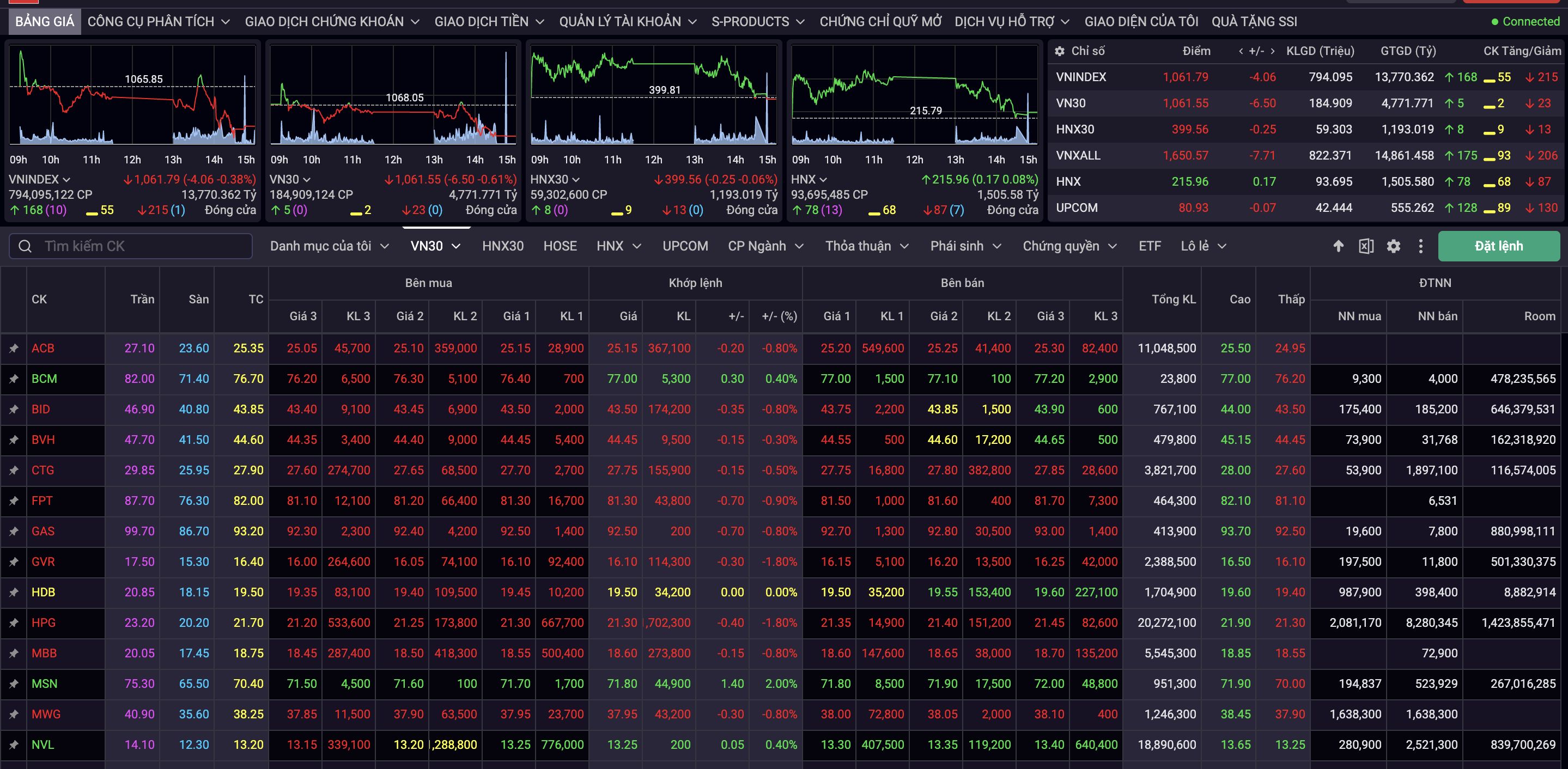The image size is (1568, 769).
Task: Expand VNINDEX chart index selector
Action: tap(66, 180)
